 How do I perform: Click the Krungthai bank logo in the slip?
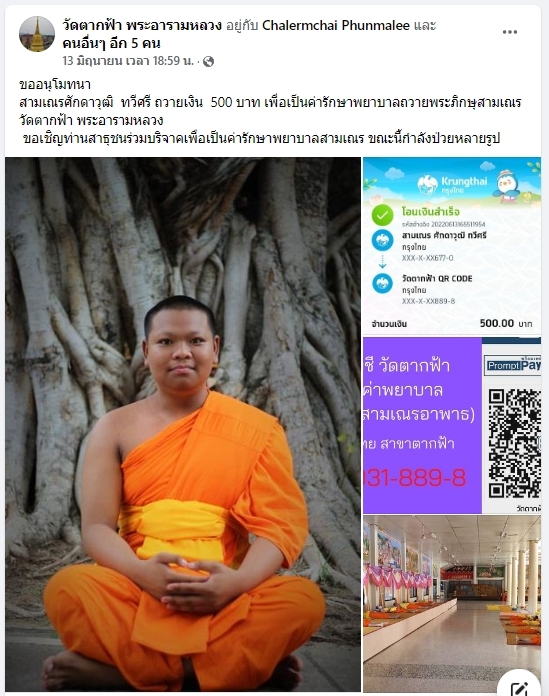[452, 184]
